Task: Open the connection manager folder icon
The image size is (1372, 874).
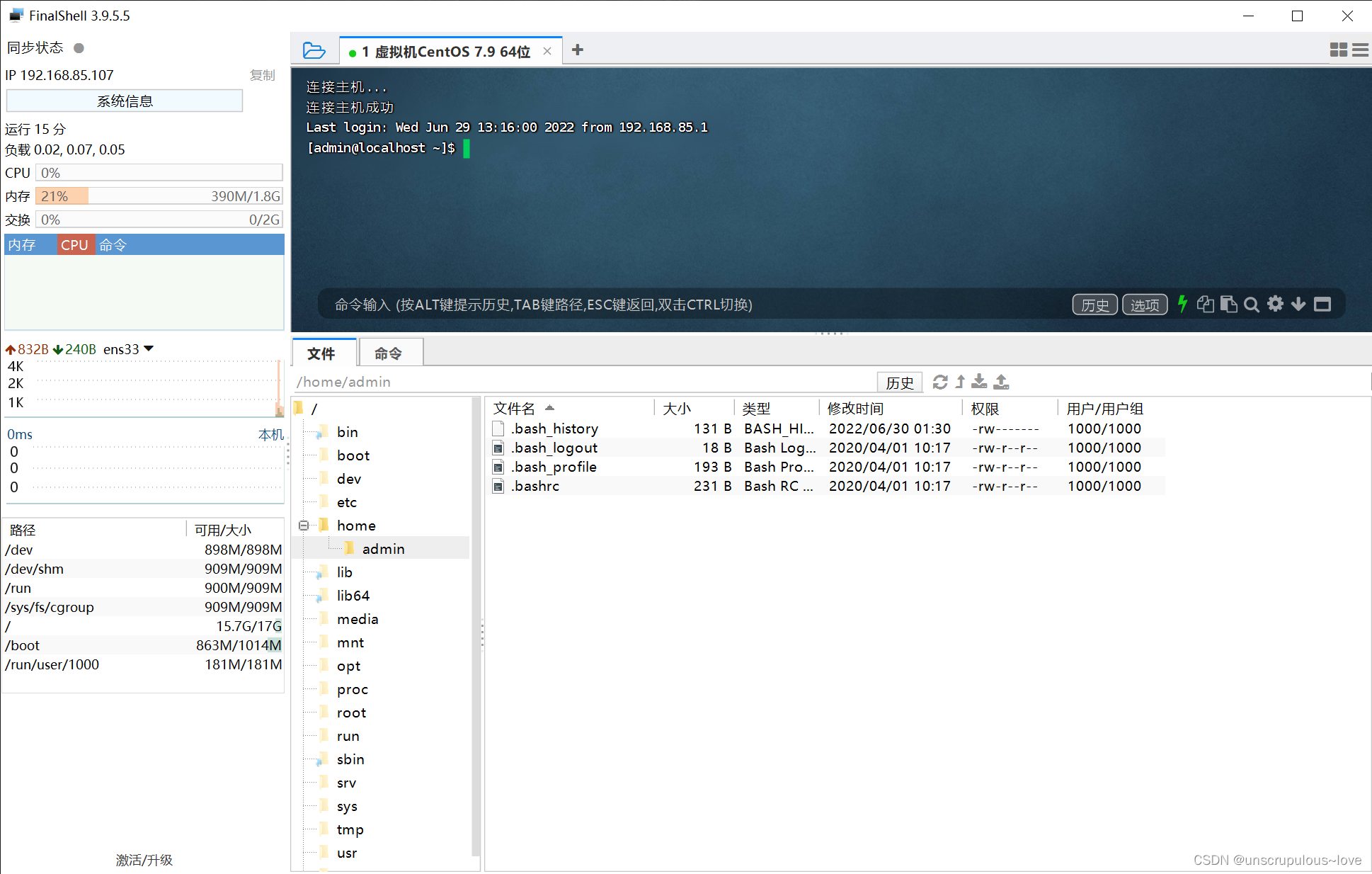Action: [x=314, y=50]
